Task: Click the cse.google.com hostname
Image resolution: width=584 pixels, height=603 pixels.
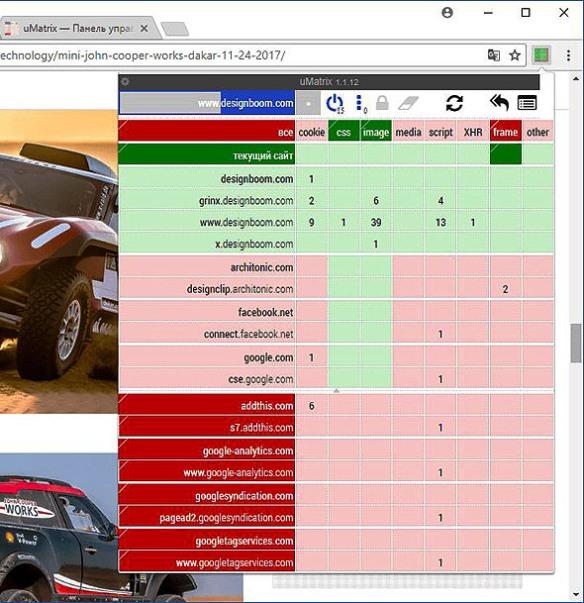Action: click(x=207, y=379)
